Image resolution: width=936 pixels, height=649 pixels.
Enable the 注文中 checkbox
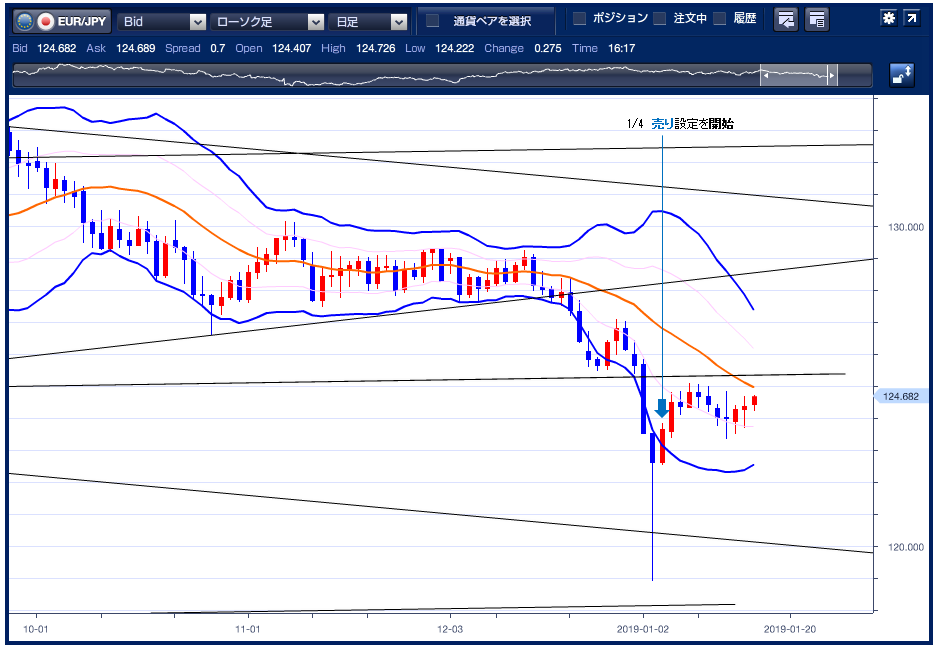[x=660, y=19]
